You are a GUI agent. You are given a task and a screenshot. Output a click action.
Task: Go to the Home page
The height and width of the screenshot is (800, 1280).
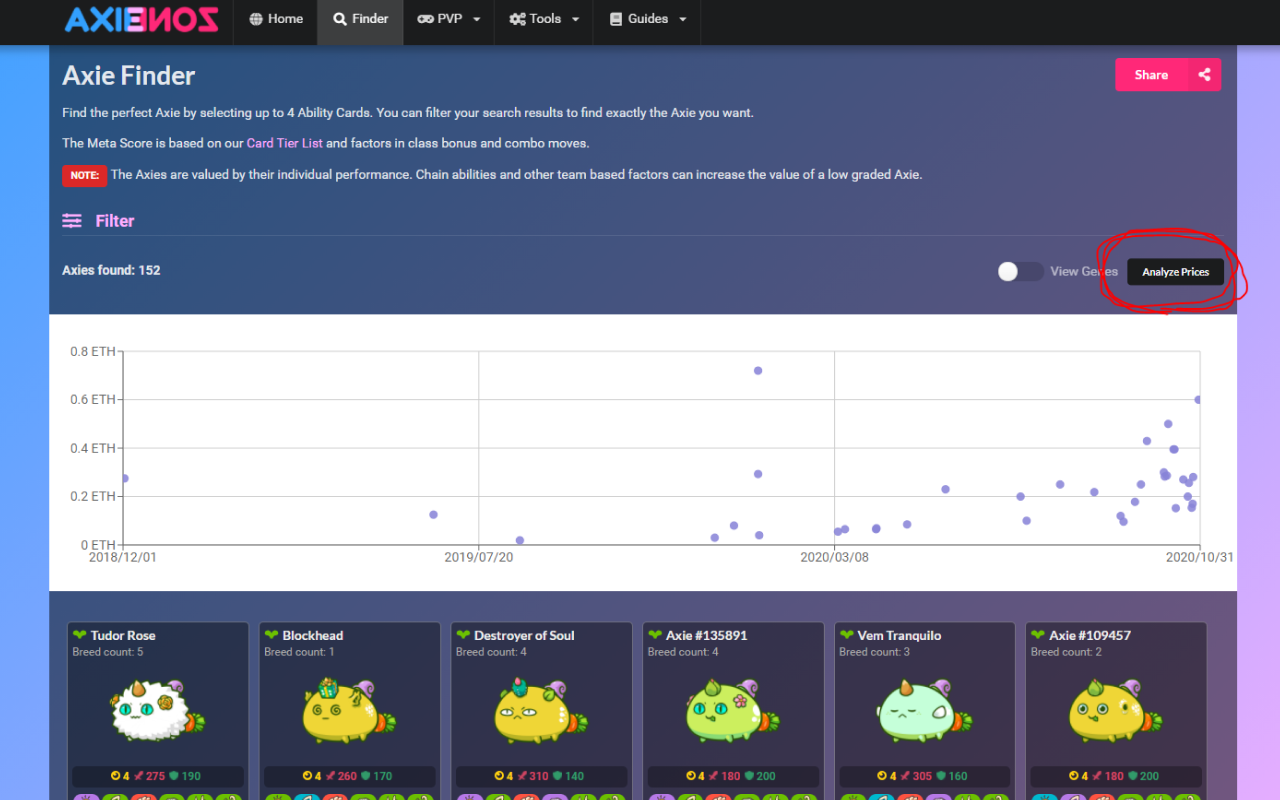click(x=276, y=19)
